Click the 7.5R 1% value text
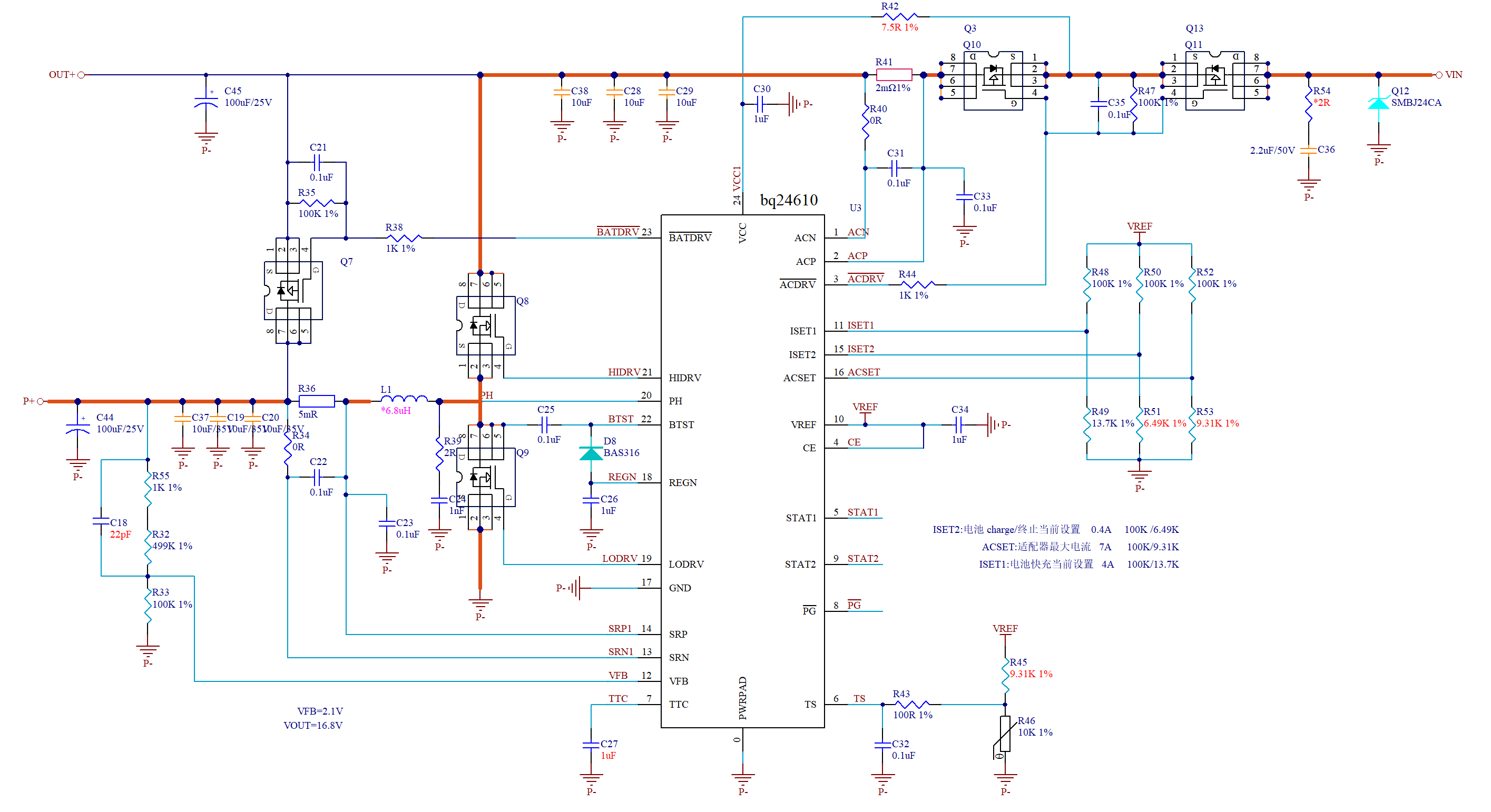This screenshot has height=812, width=1491. coord(899,27)
